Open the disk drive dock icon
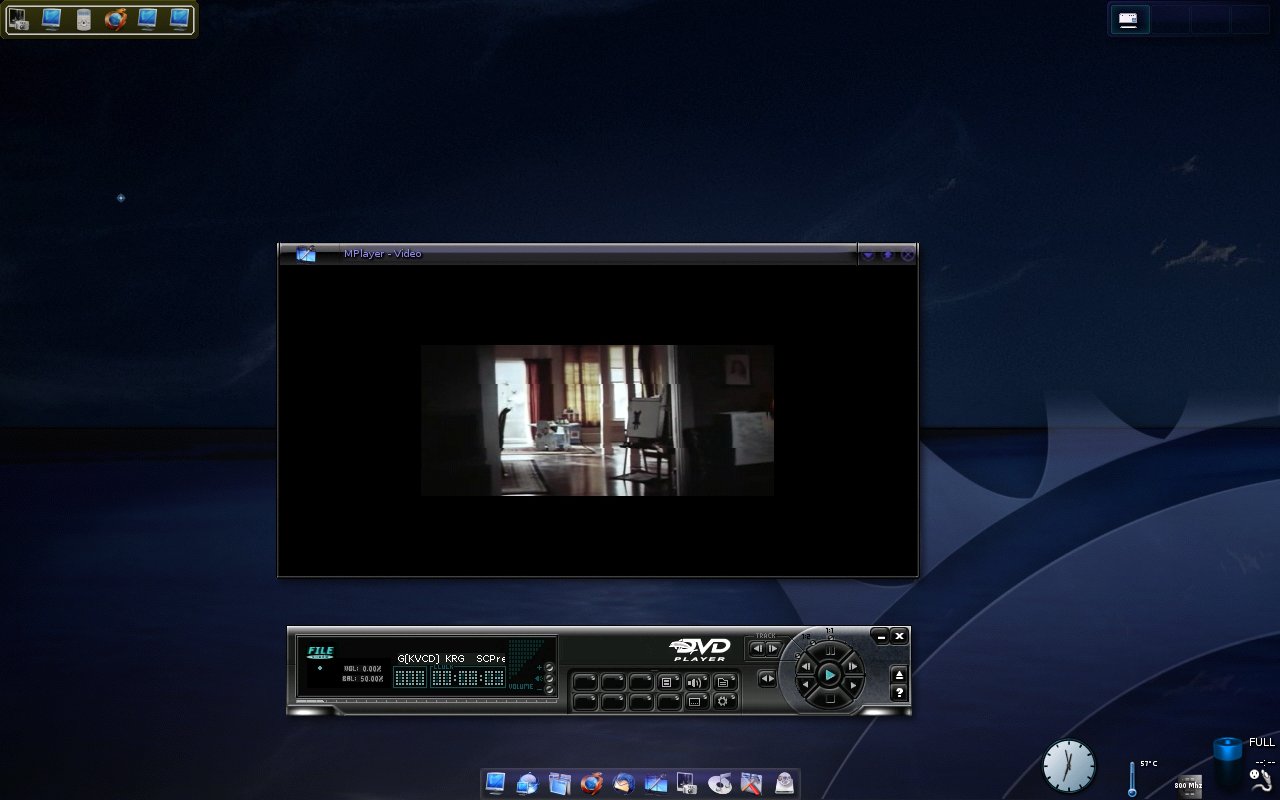 point(784,783)
